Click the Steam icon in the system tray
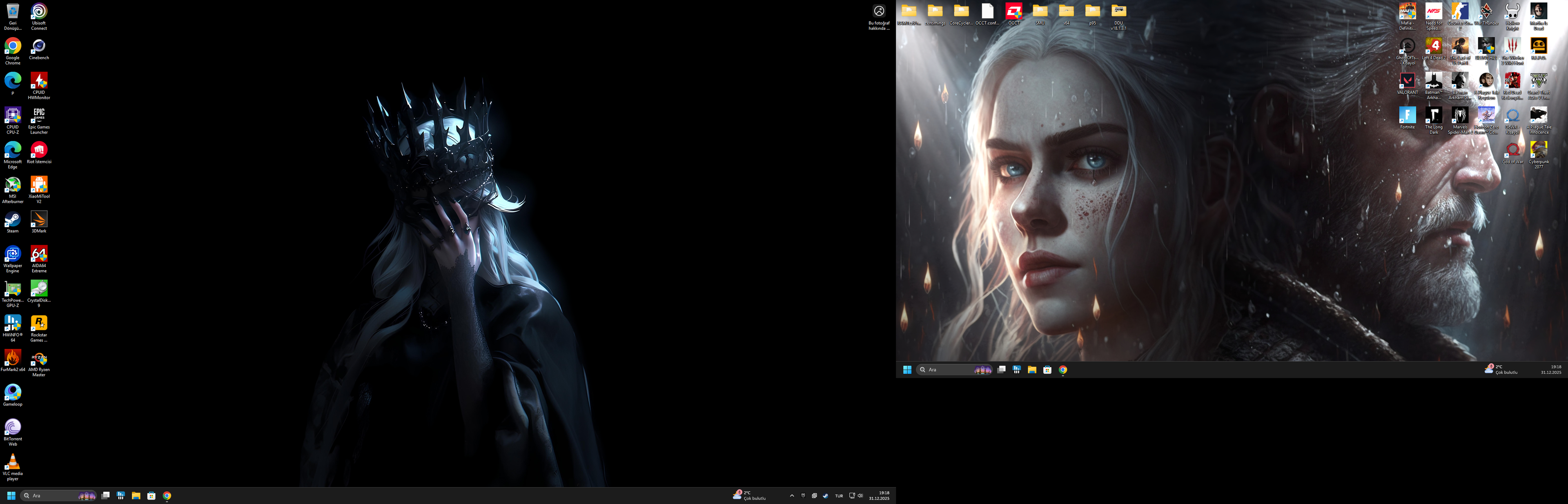1568x504 pixels. pyautogui.click(x=825, y=495)
